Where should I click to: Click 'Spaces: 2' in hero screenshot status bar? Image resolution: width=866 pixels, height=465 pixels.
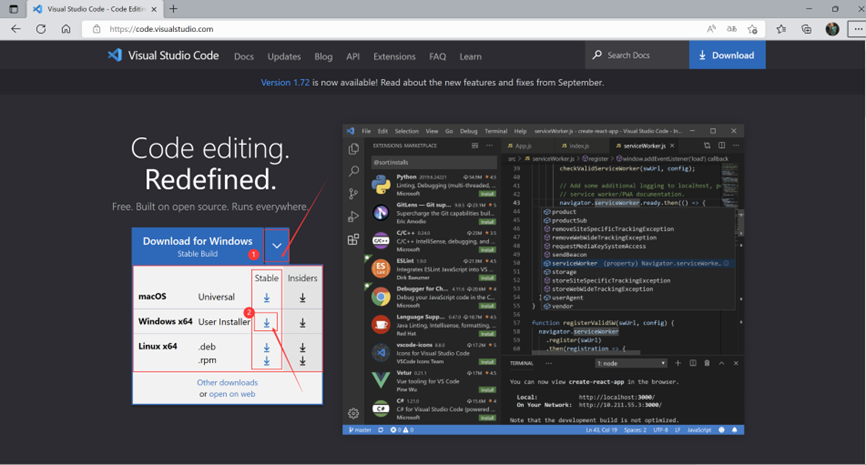click(635, 430)
